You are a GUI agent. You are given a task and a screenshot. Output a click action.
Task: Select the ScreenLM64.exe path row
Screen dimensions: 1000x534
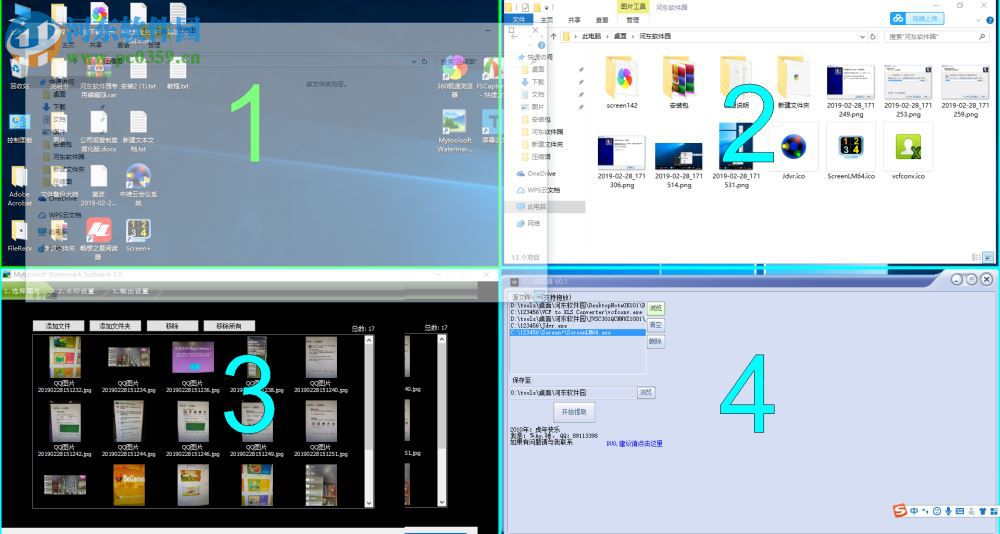click(578, 332)
